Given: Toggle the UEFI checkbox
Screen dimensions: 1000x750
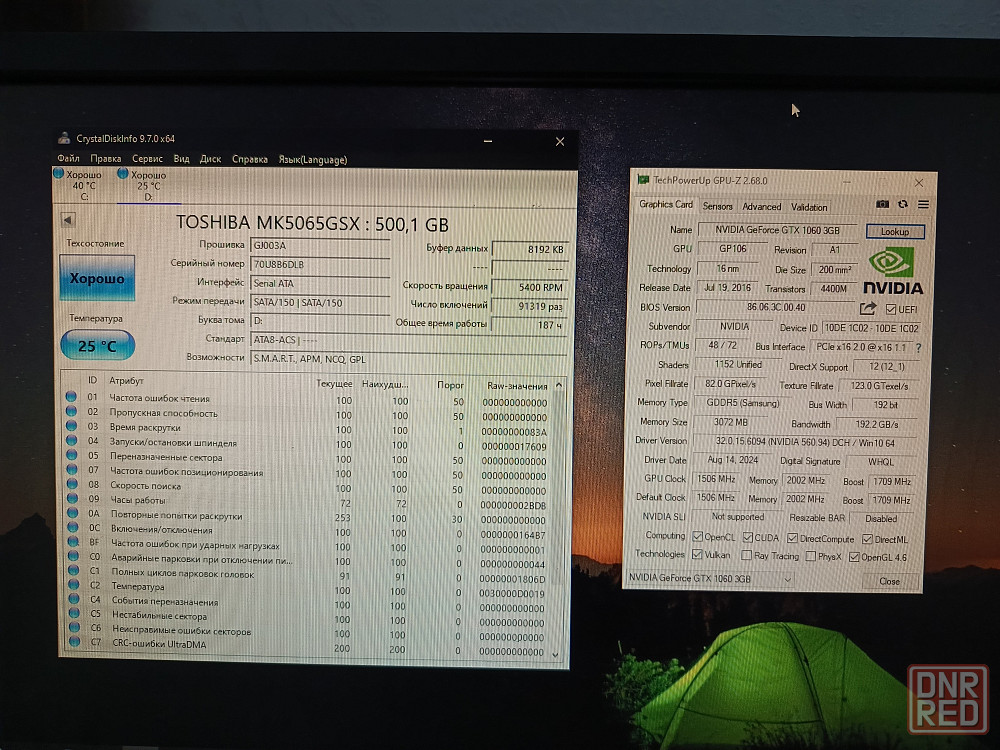Looking at the screenshot, I should point(891,309).
